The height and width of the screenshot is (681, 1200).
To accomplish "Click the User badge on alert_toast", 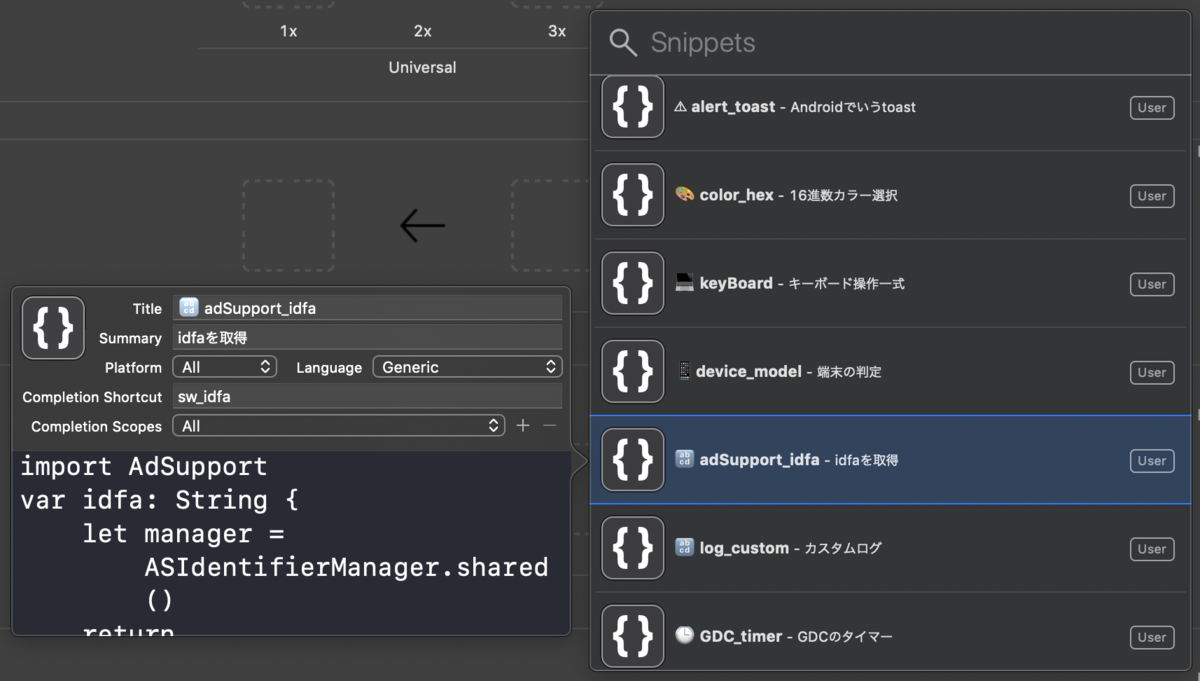I will pos(1152,108).
